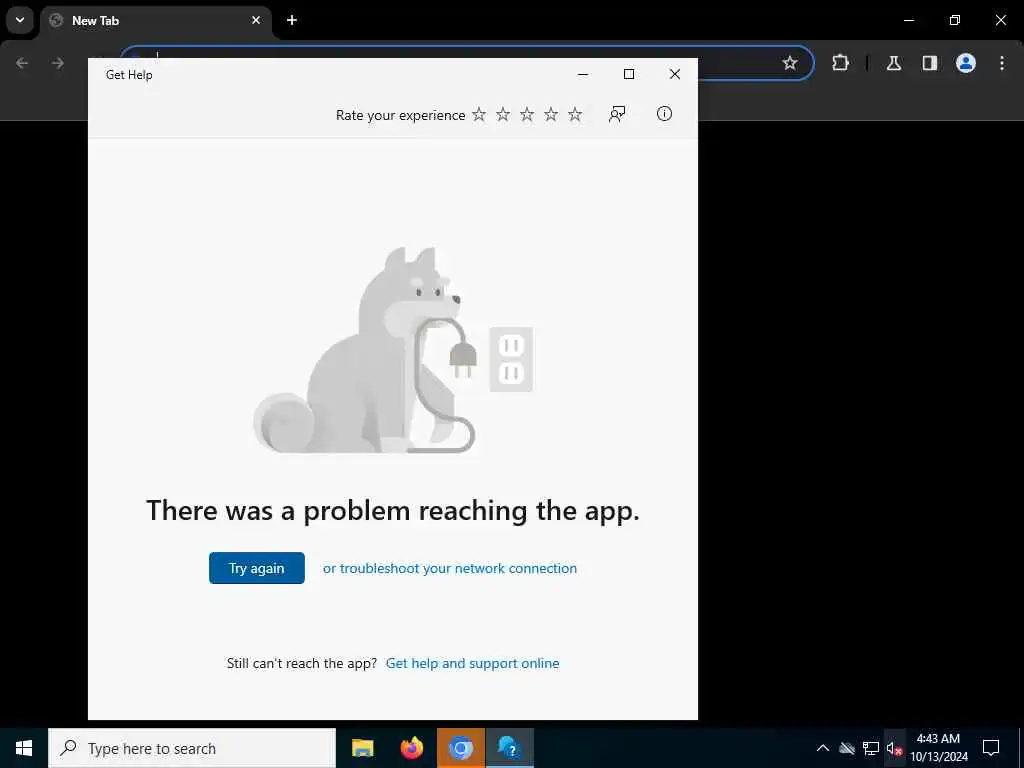The height and width of the screenshot is (768, 1024).
Task: Open the info icon in Get Help
Action: point(664,114)
